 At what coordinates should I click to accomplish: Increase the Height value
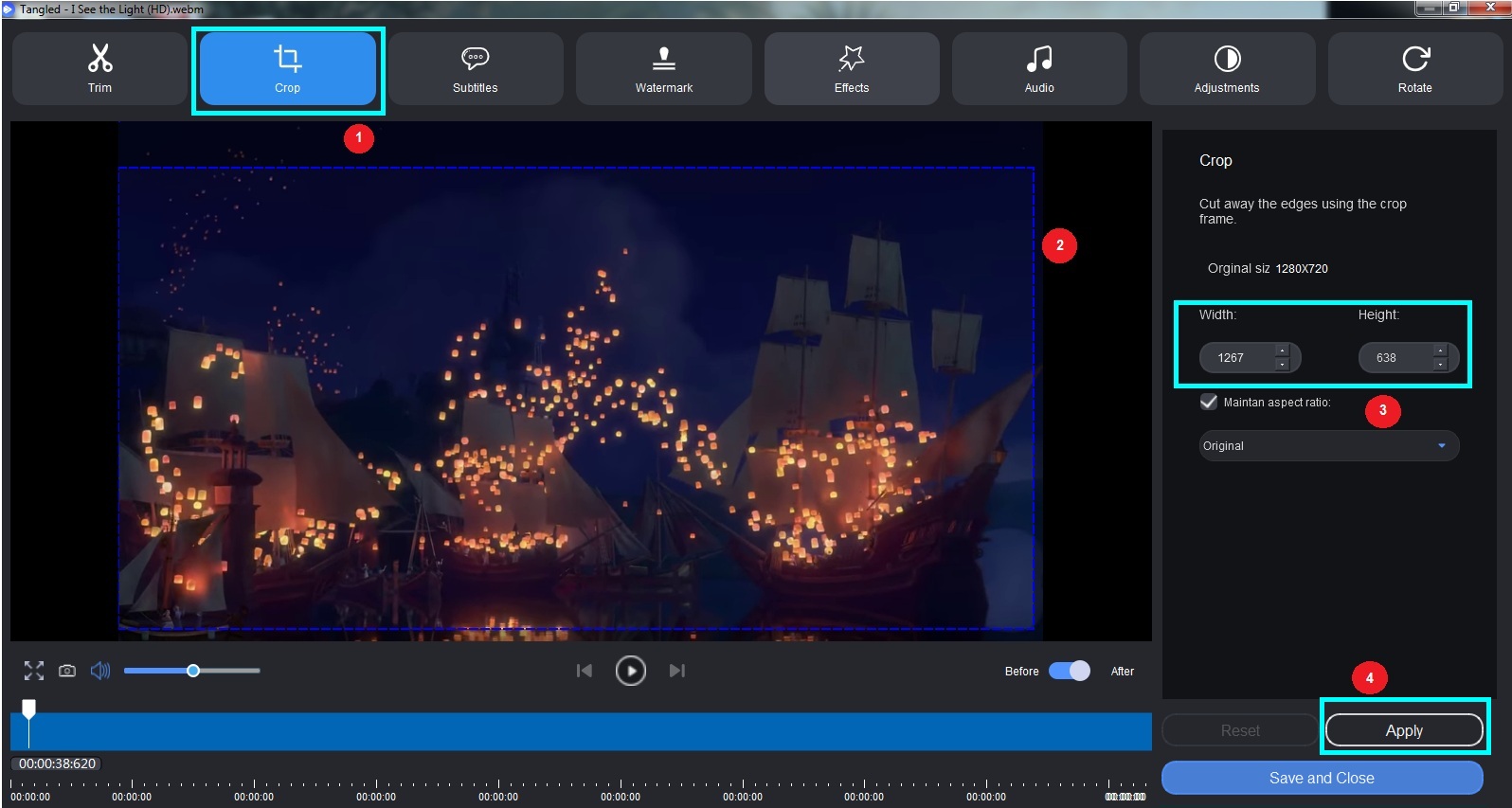pyautogui.click(x=1440, y=350)
